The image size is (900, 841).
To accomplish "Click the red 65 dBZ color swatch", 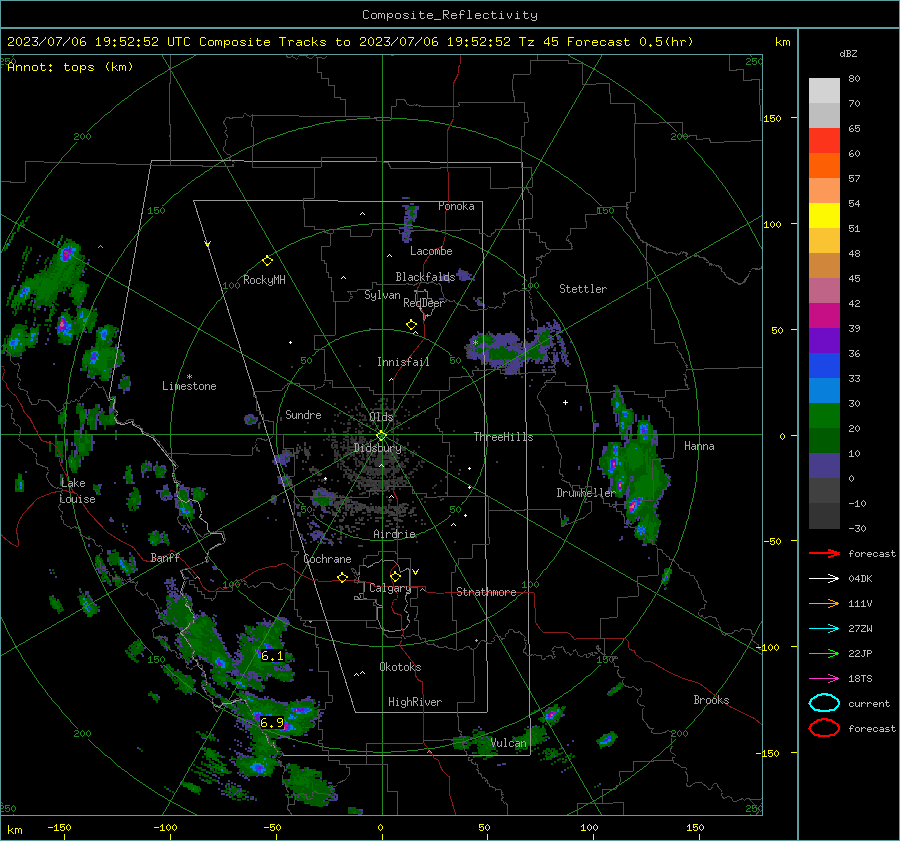I will (x=824, y=140).
